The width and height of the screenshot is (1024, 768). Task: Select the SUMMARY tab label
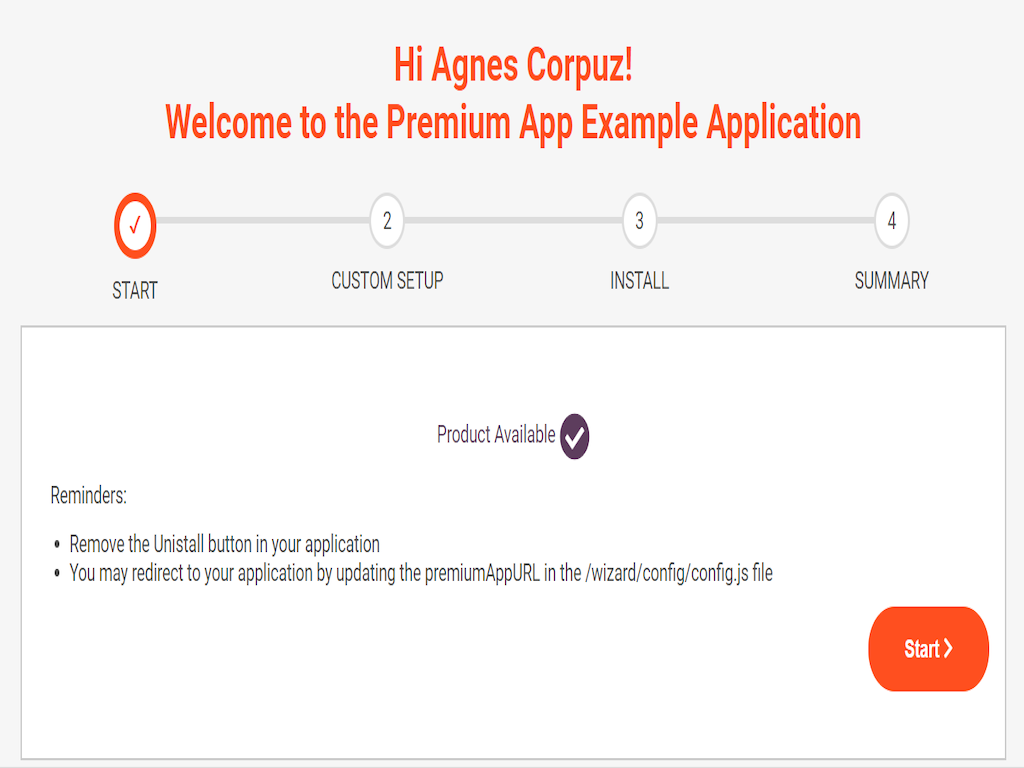point(891,281)
